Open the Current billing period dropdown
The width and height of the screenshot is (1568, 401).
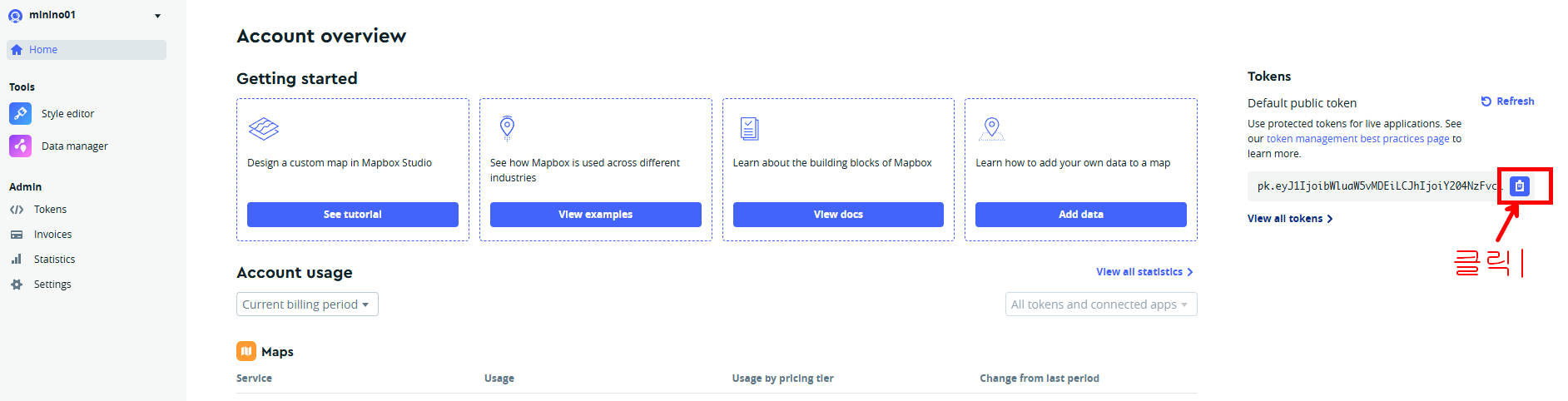[x=307, y=304]
